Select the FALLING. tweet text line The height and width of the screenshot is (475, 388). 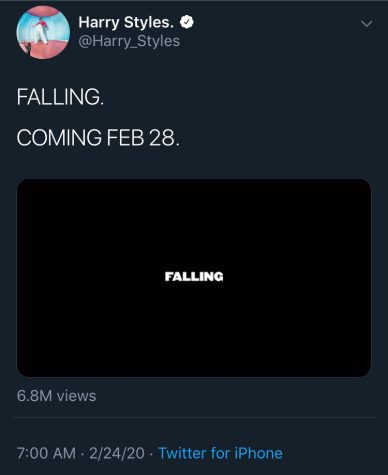[x=60, y=97]
